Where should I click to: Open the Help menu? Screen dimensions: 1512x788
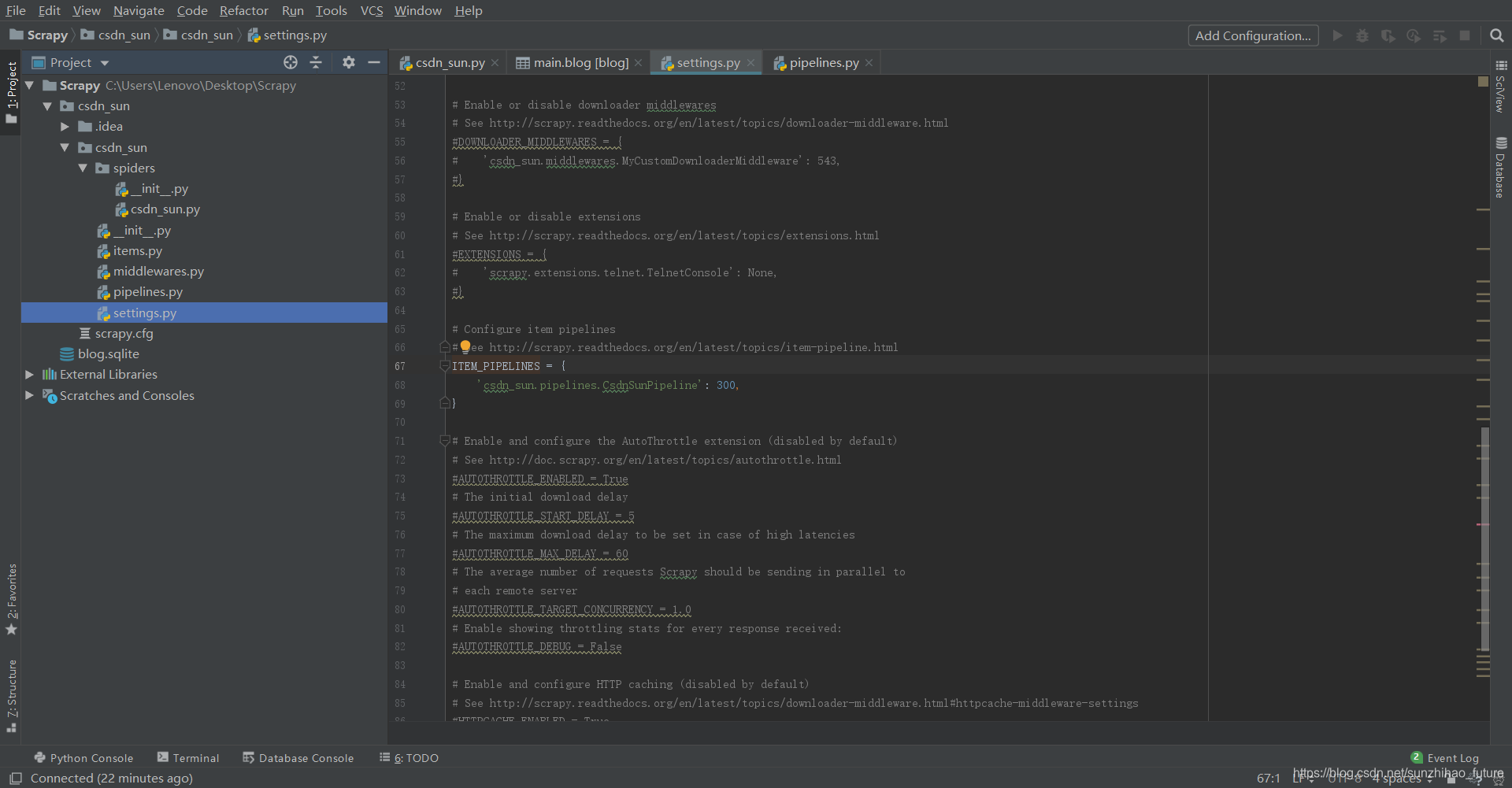tap(469, 10)
